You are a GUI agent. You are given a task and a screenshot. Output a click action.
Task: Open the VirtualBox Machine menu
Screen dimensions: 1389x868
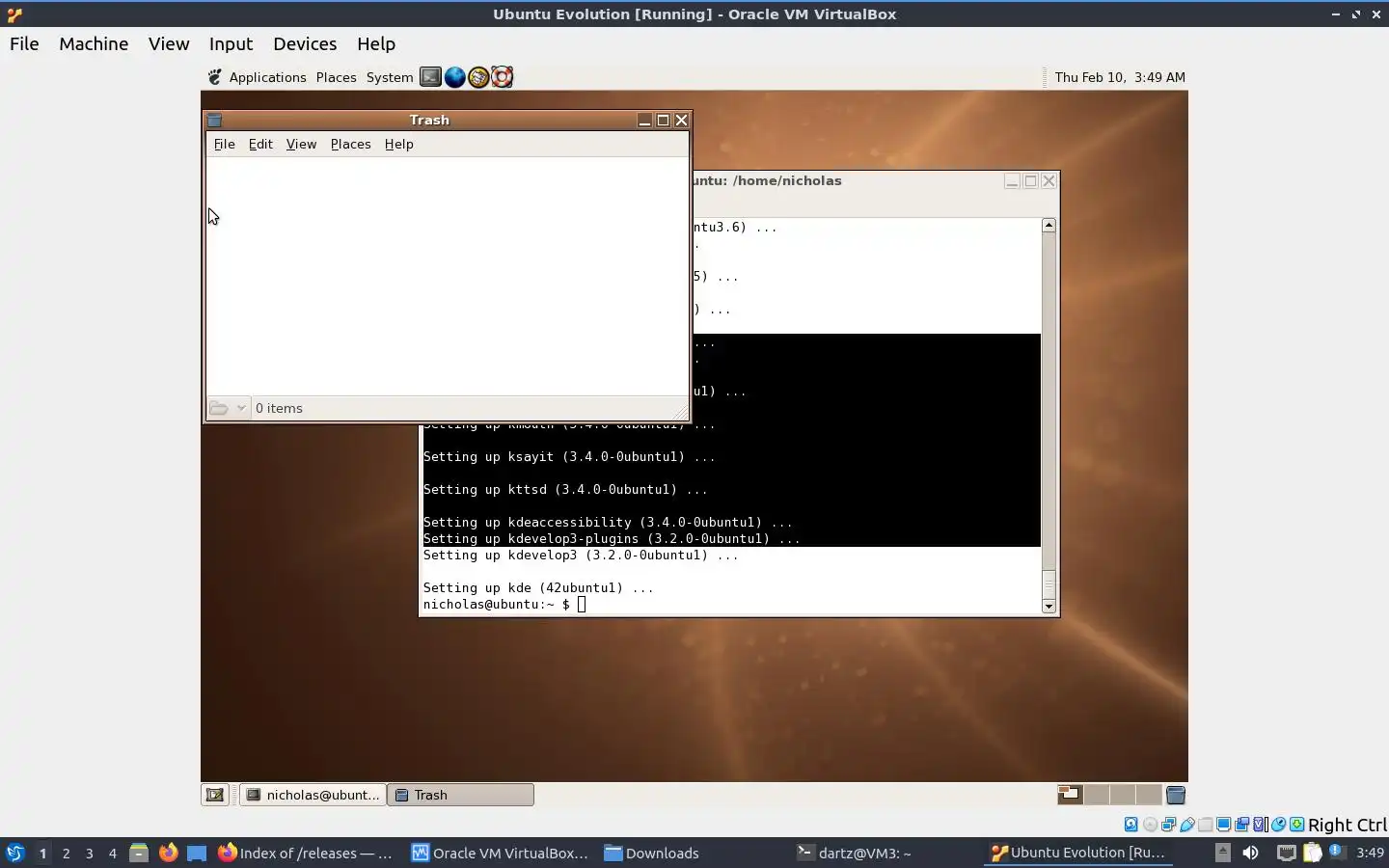pyautogui.click(x=94, y=43)
